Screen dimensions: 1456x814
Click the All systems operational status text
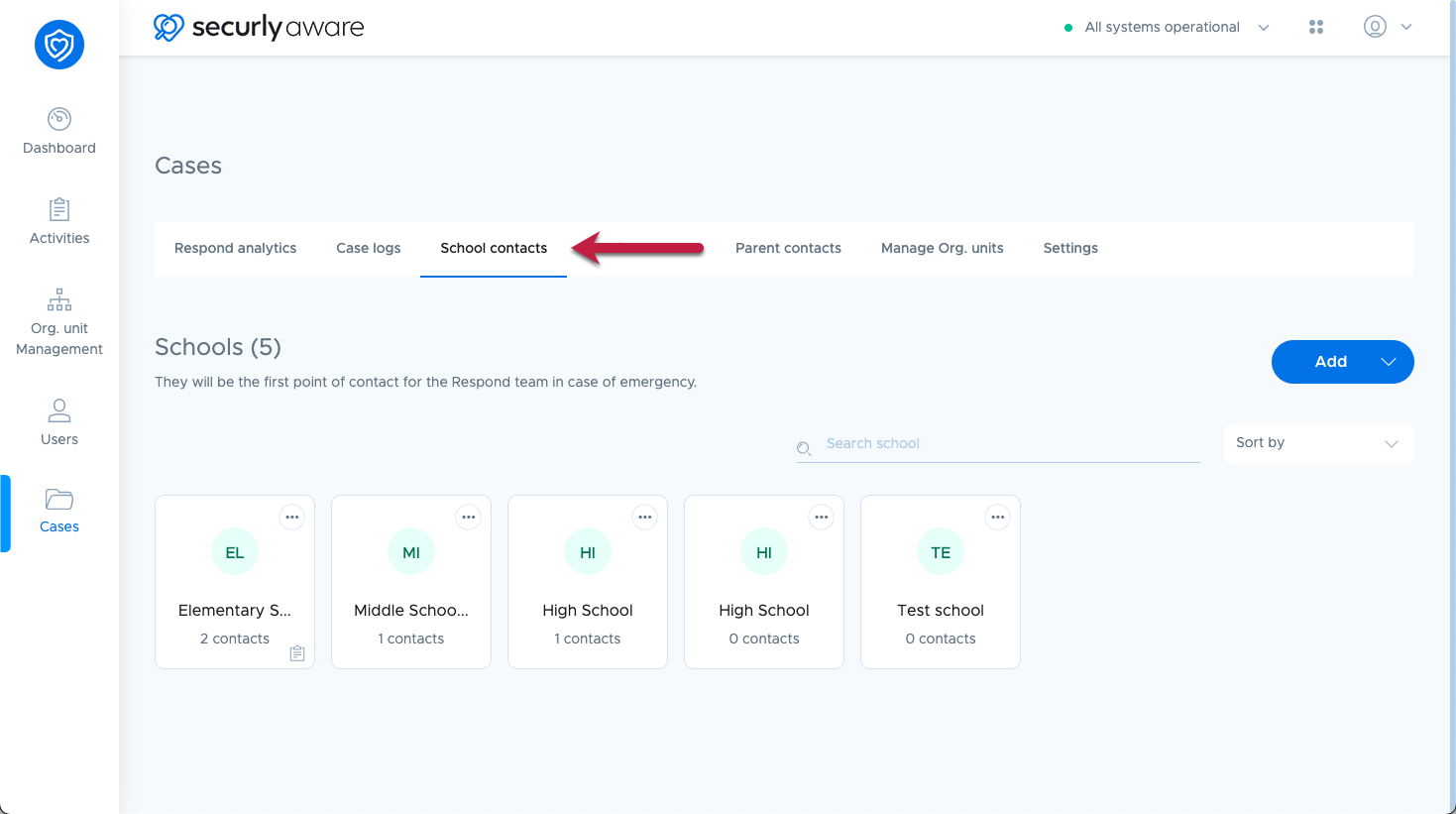[1162, 27]
